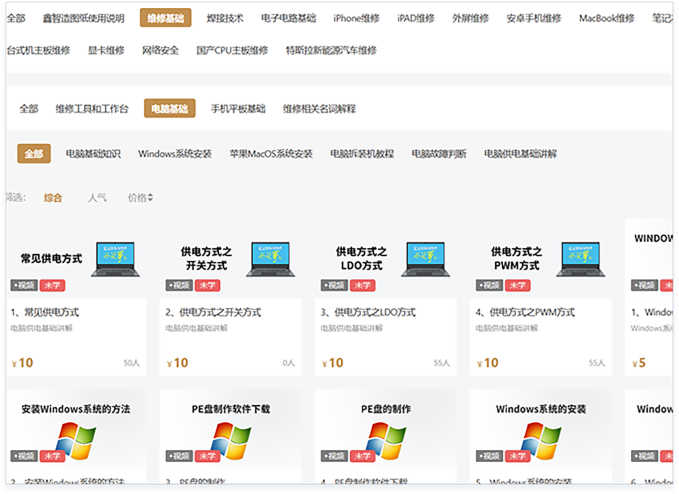The height and width of the screenshot is (494, 679).
Task: Open course title 1、常见供电方式
Action: [45, 312]
